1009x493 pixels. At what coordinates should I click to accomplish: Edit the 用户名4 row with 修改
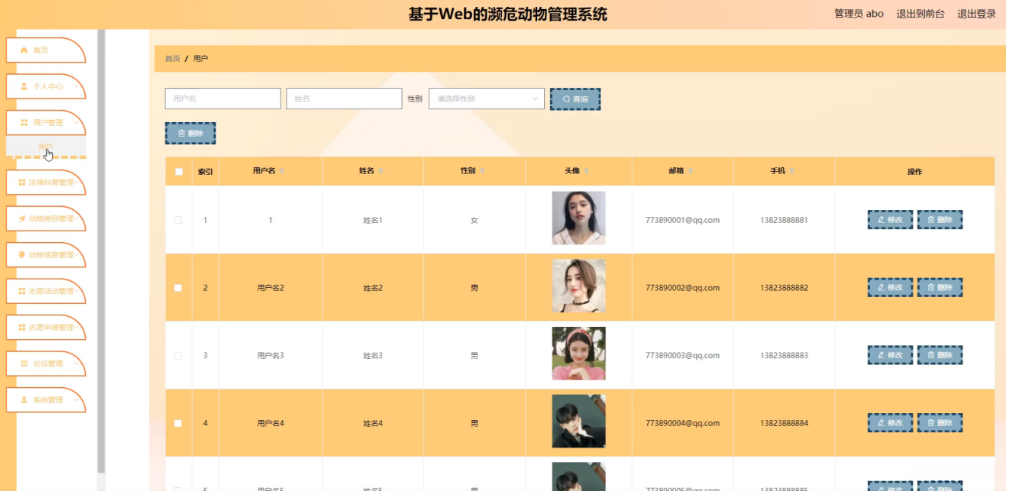890,423
